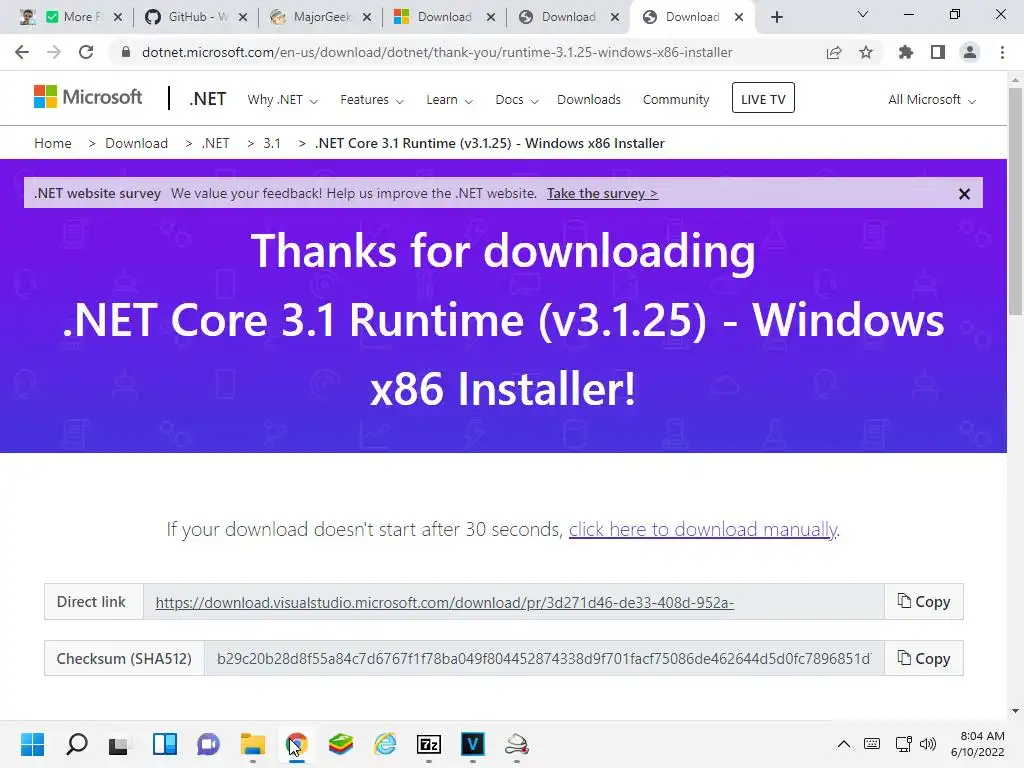The width and height of the screenshot is (1024, 768).
Task: Open the Windows Start menu
Action: (33, 744)
